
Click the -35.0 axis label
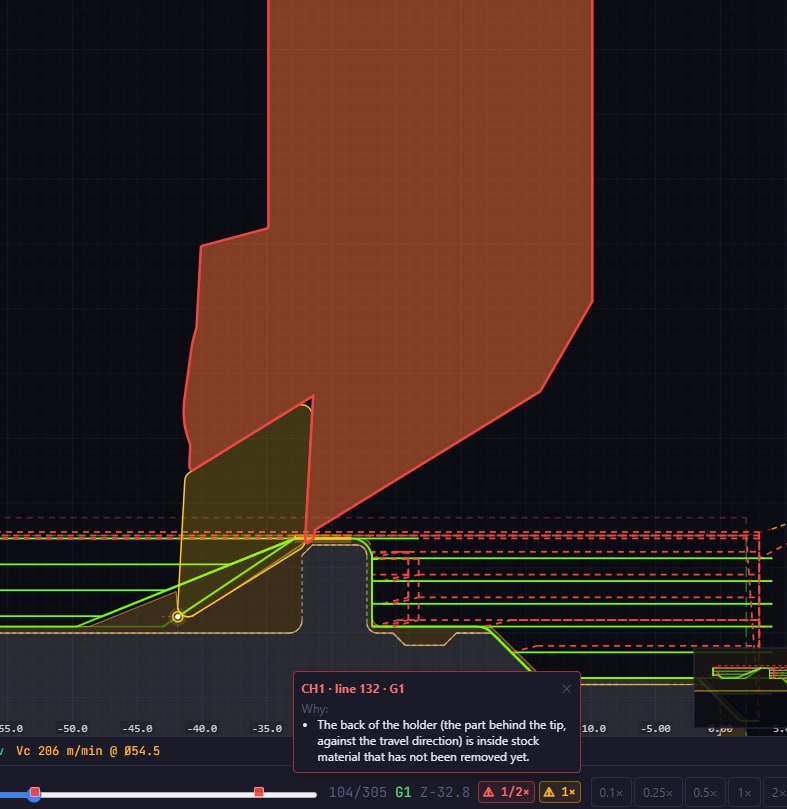[x=267, y=729]
